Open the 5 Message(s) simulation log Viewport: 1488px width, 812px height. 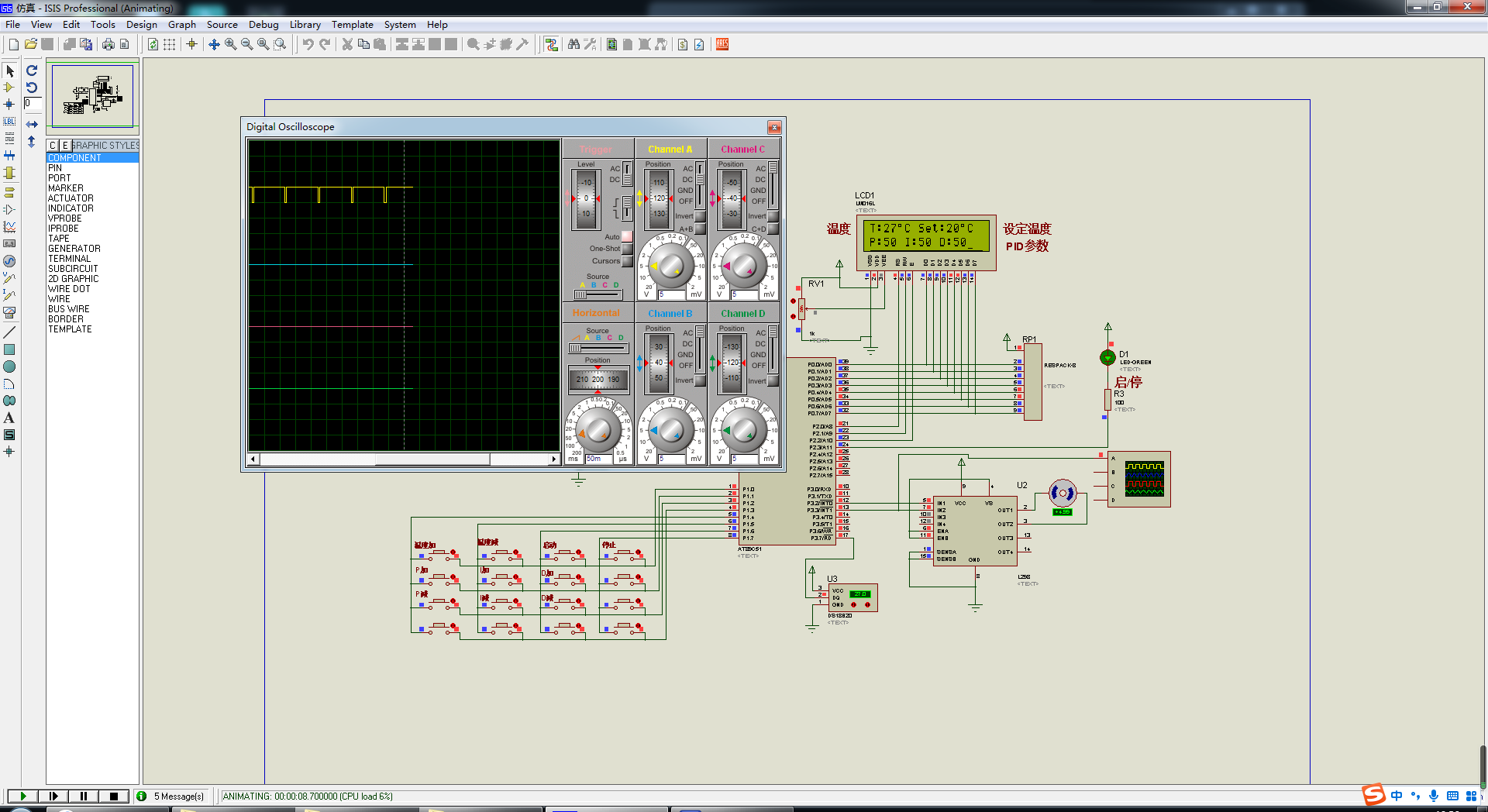pos(178,797)
